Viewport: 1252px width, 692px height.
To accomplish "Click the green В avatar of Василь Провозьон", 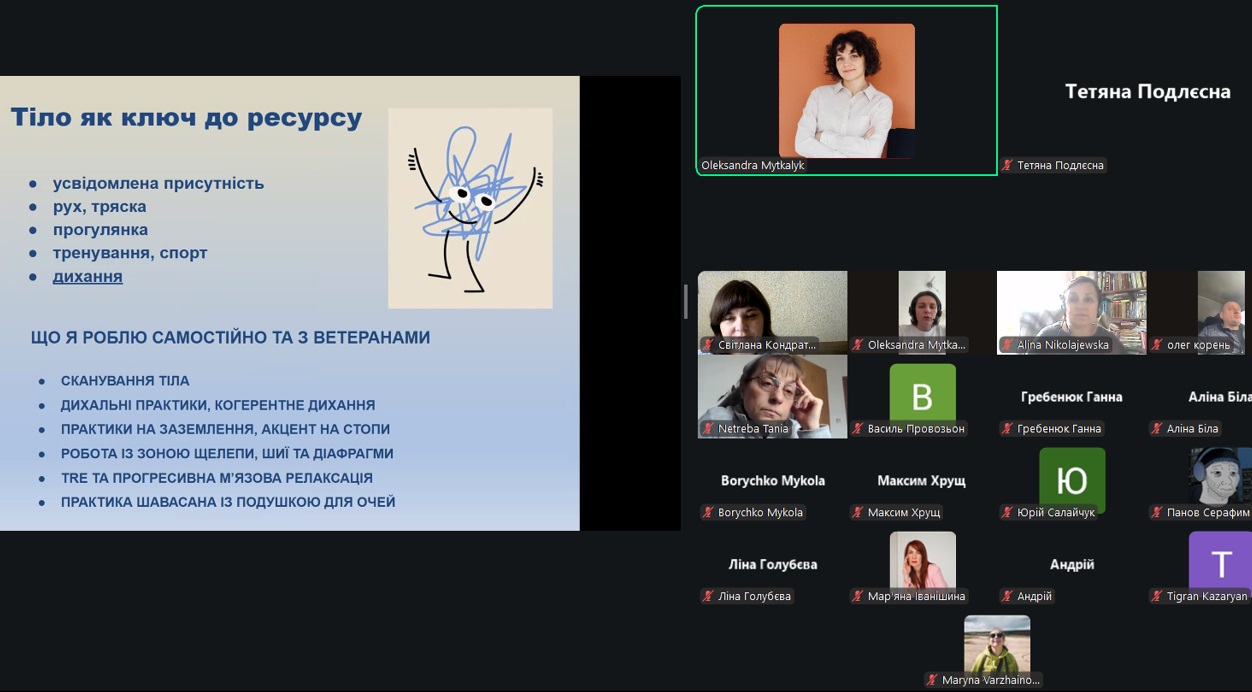I will [922, 394].
